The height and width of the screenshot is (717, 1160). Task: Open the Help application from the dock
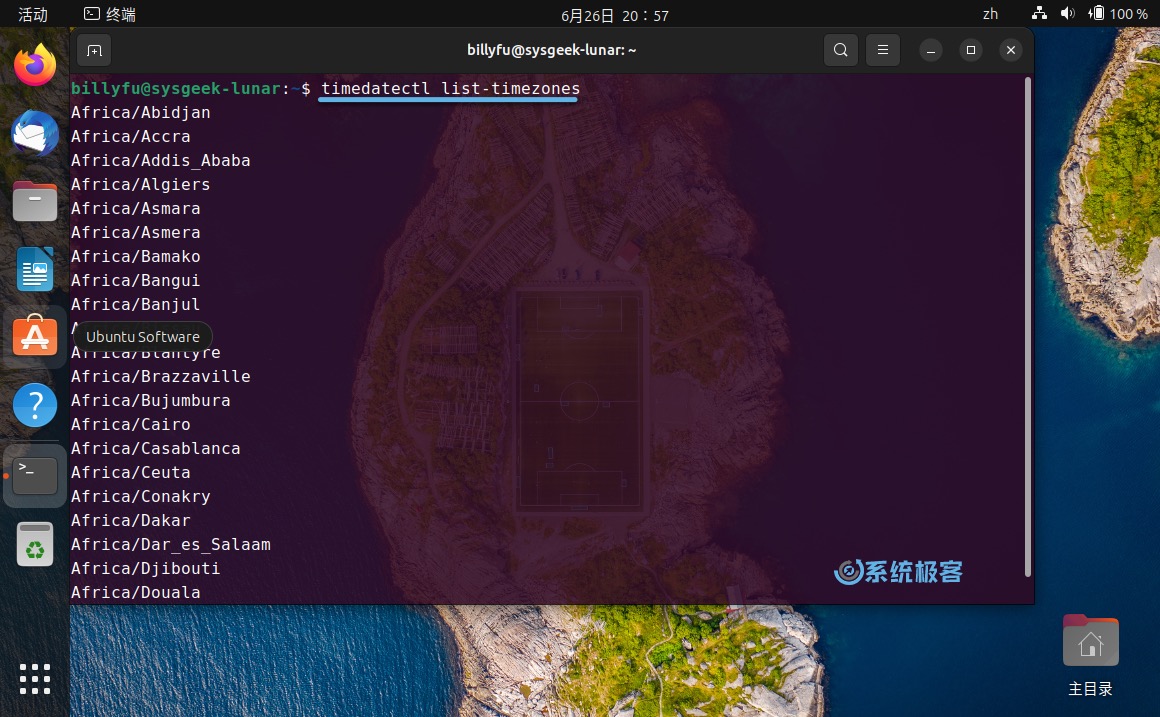35,405
